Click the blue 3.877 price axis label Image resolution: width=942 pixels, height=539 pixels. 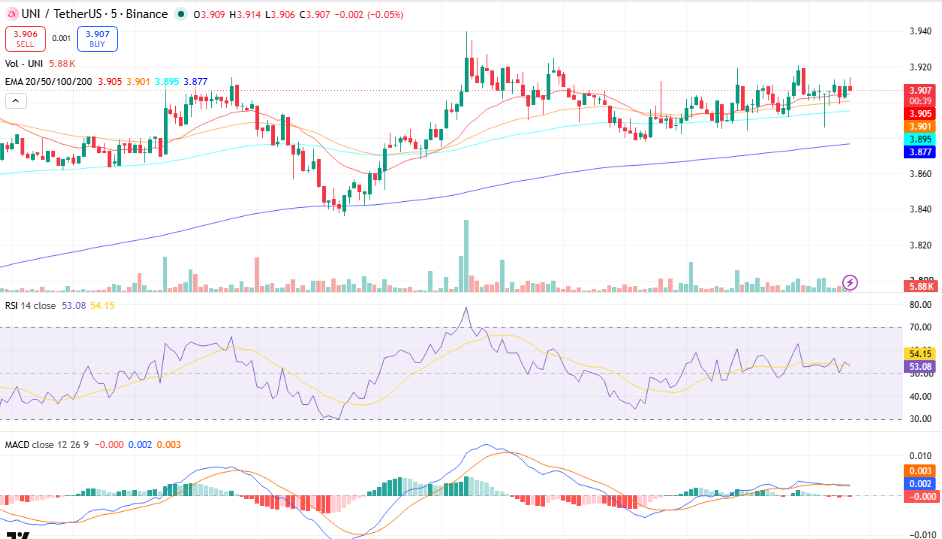coord(920,152)
